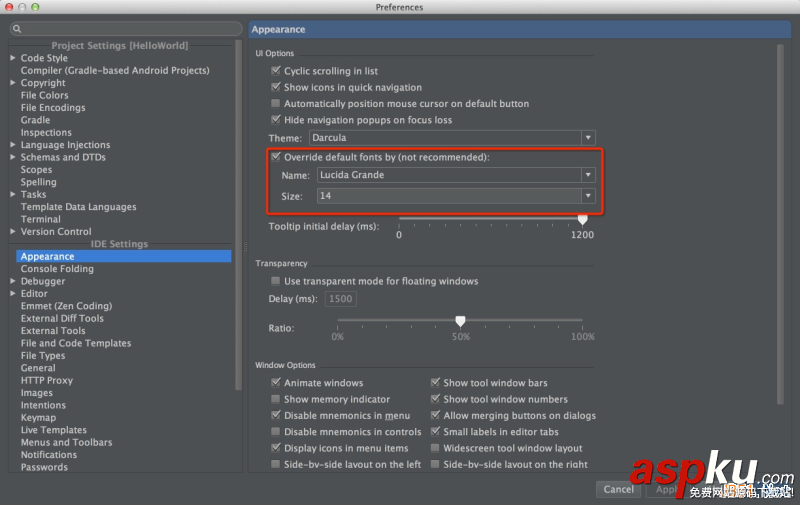Viewport: 800px width, 505px height.
Task: Expand the Debugger settings node
Action: point(13,281)
